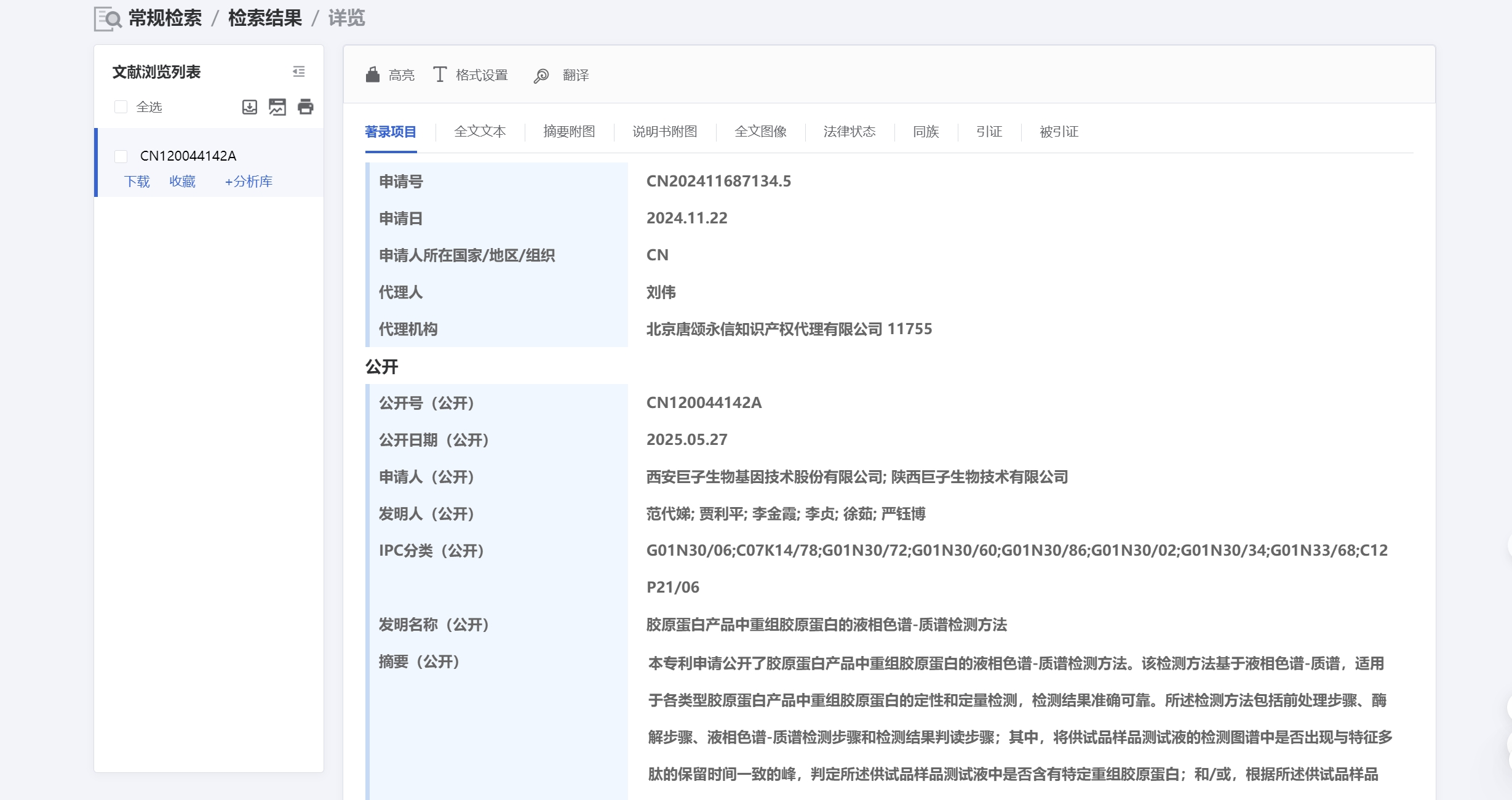Select CN120044142A entry in document list
The image size is (1512, 800).
188,156
